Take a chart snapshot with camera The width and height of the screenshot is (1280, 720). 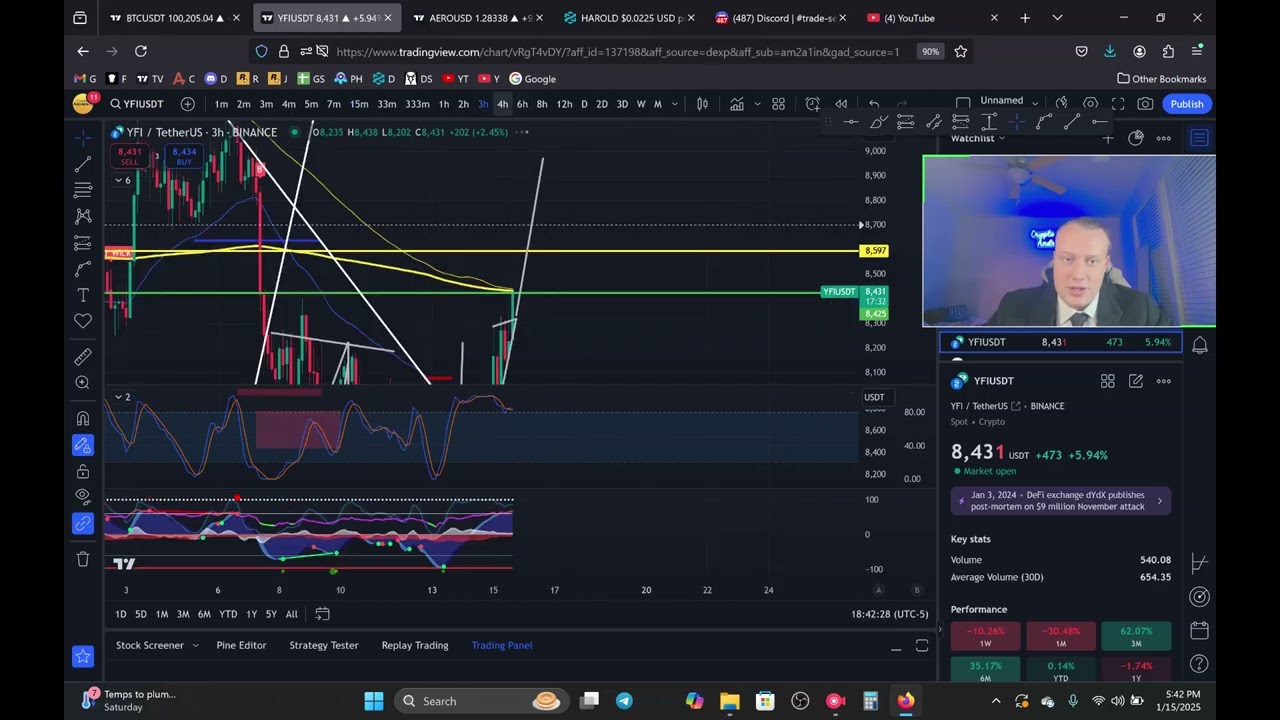click(x=1145, y=104)
